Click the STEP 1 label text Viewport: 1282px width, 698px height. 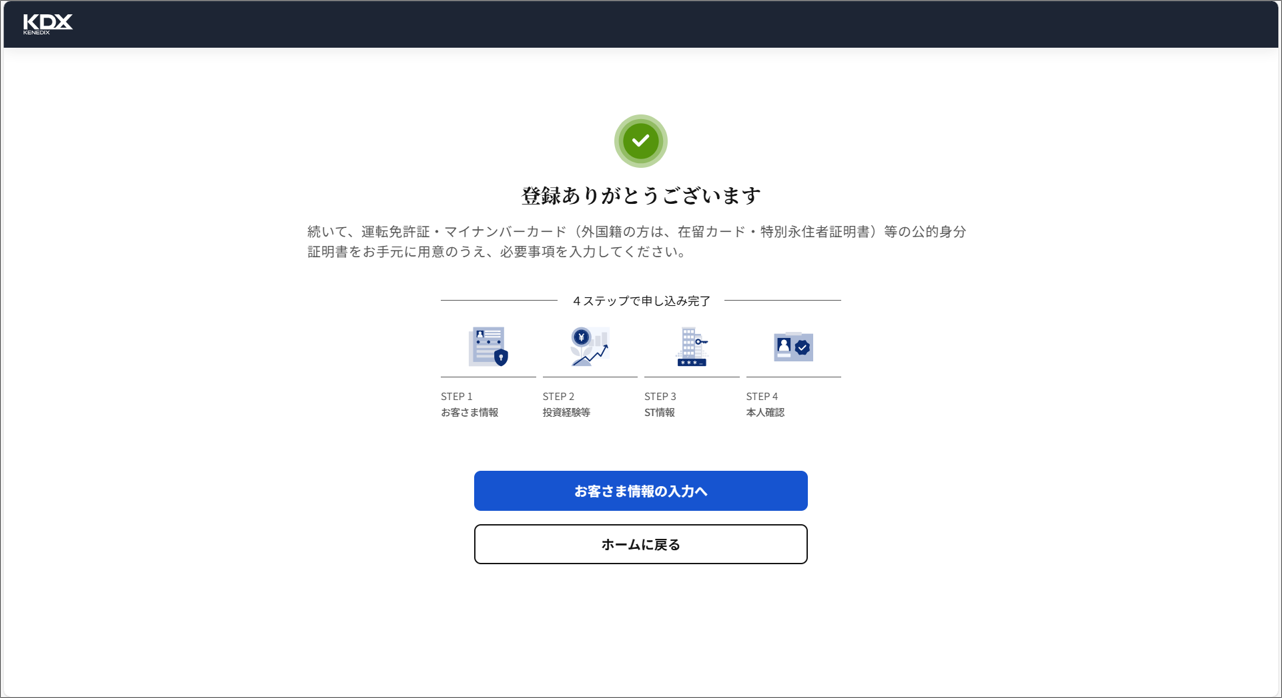(x=457, y=396)
